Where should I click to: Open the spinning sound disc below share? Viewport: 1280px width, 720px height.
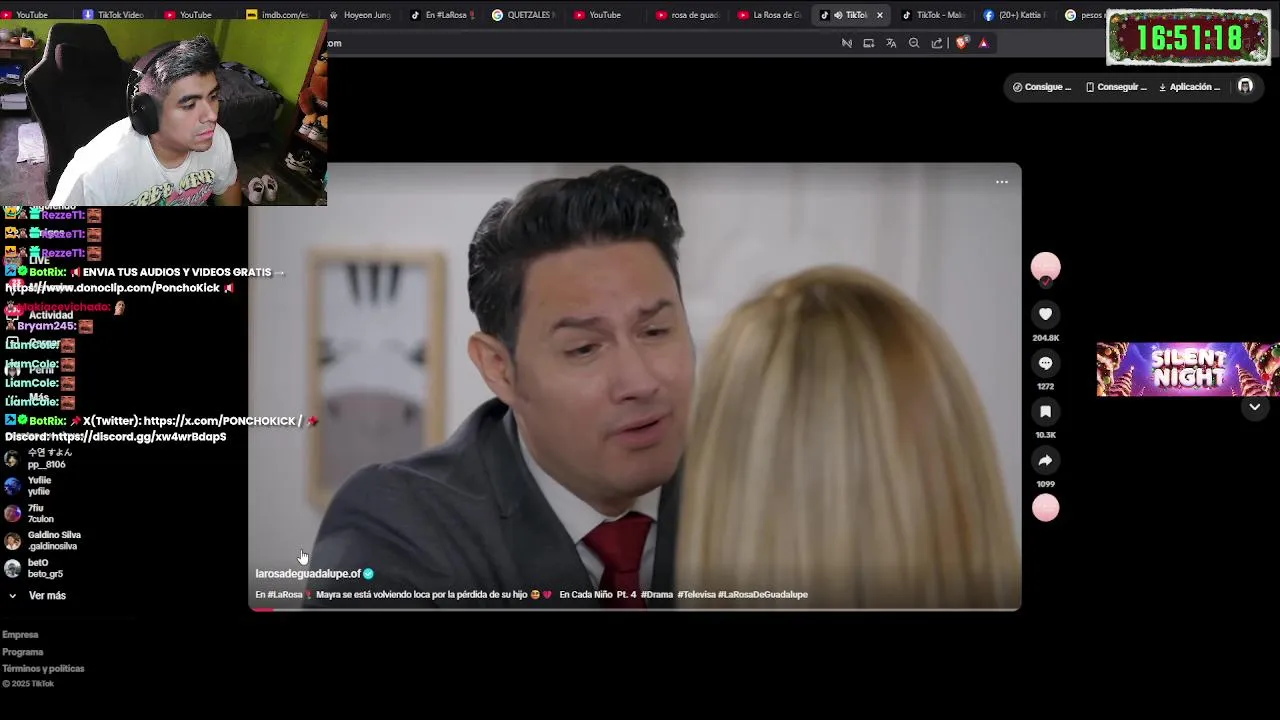point(1045,508)
